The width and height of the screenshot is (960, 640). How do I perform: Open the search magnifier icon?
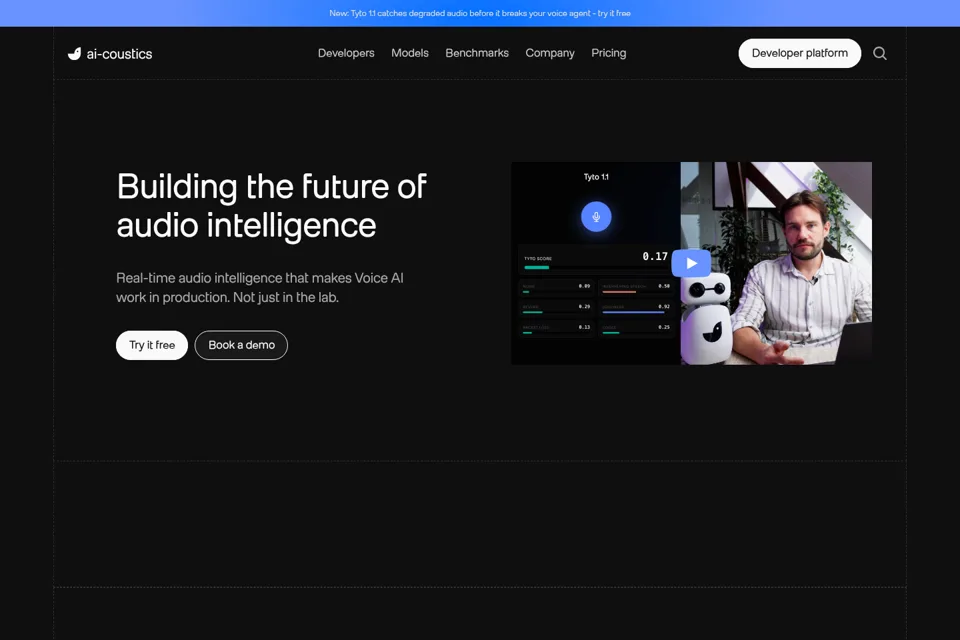click(880, 53)
